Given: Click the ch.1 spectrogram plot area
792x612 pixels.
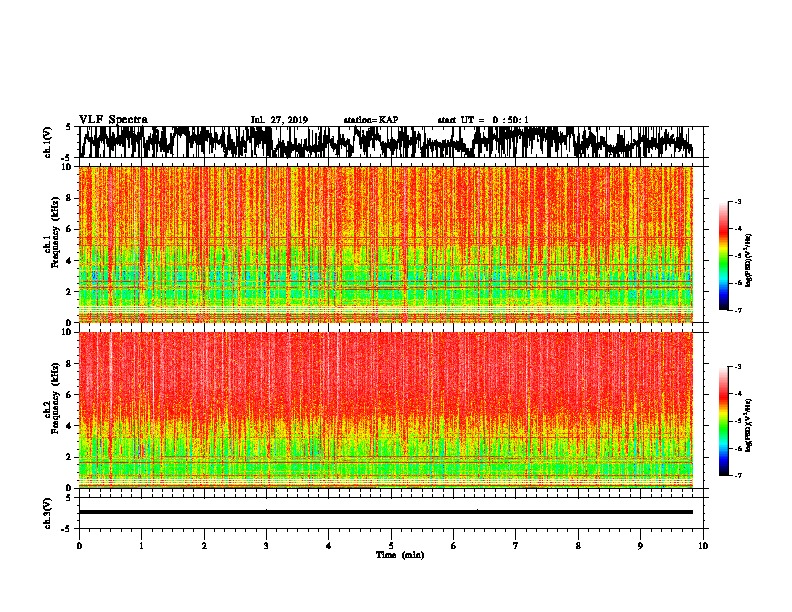Looking at the screenshot, I should pos(385,244).
